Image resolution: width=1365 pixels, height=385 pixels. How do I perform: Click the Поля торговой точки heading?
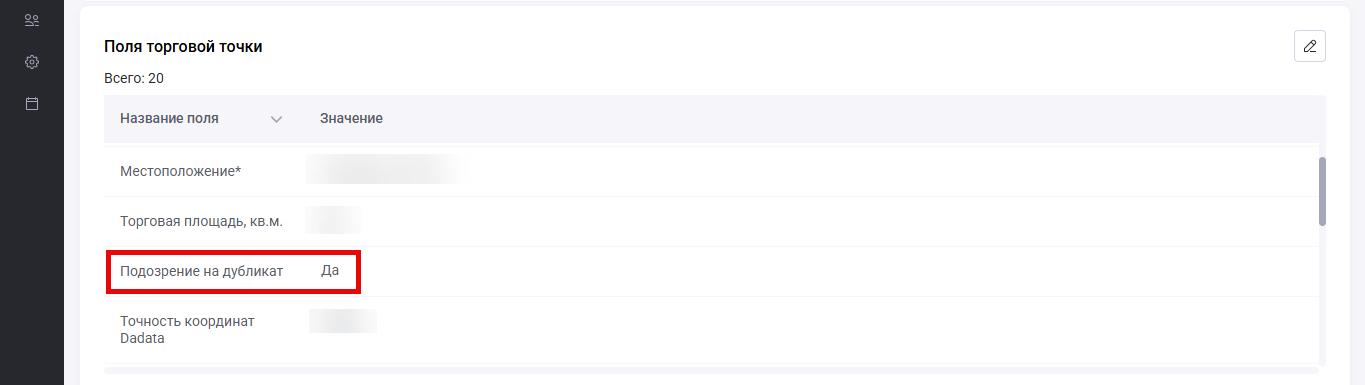coord(183,46)
